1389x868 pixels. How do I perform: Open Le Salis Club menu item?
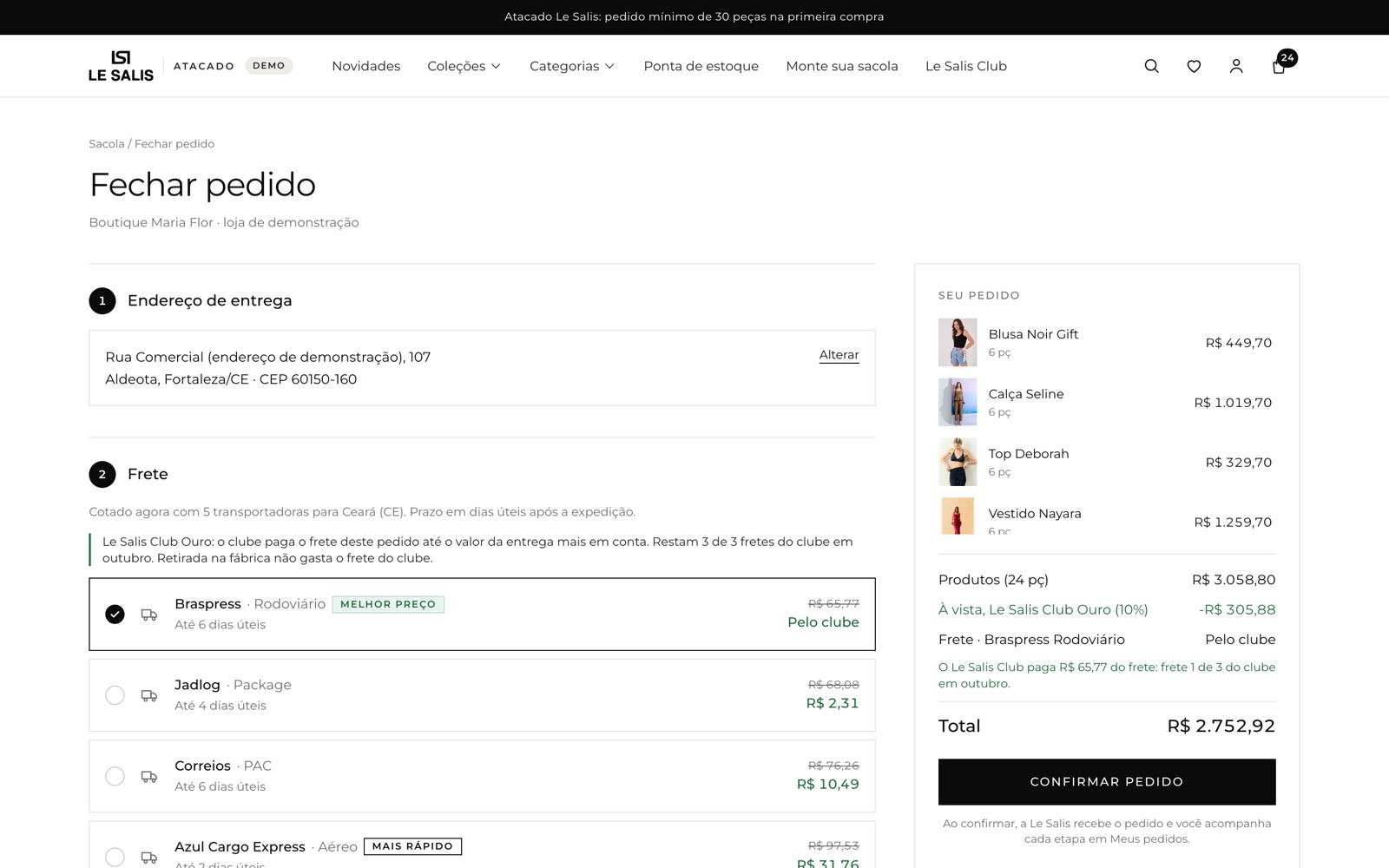pyautogui.click(x=966, y=66)
